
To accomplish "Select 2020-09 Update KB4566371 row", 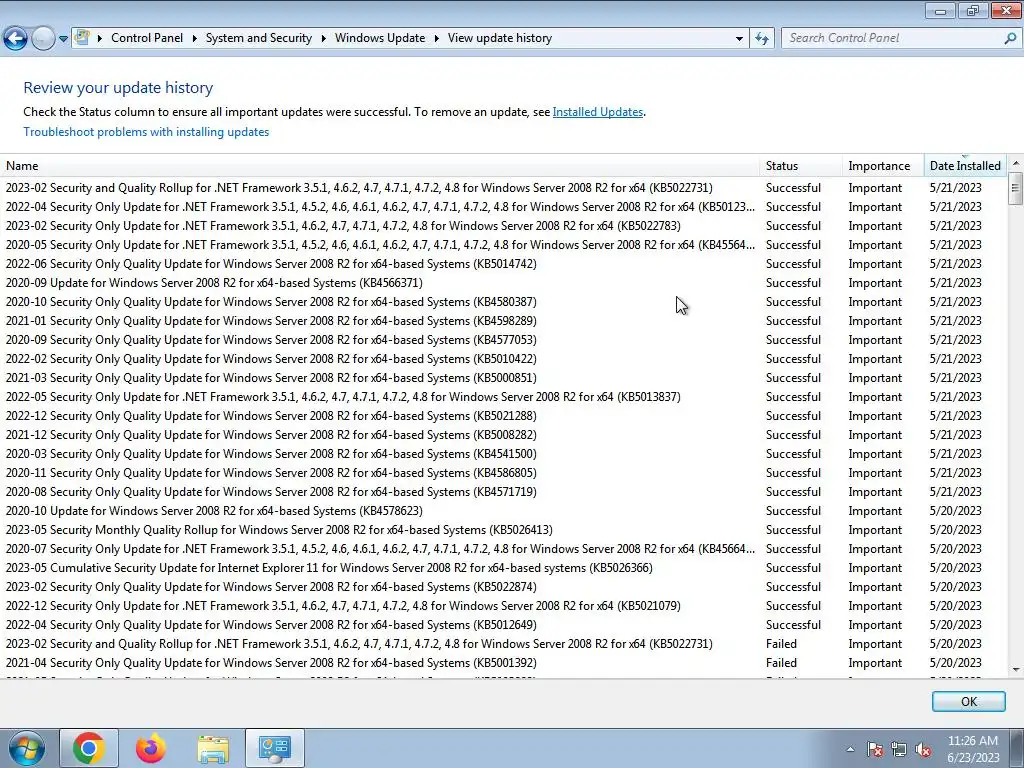I will pos(503,283).
